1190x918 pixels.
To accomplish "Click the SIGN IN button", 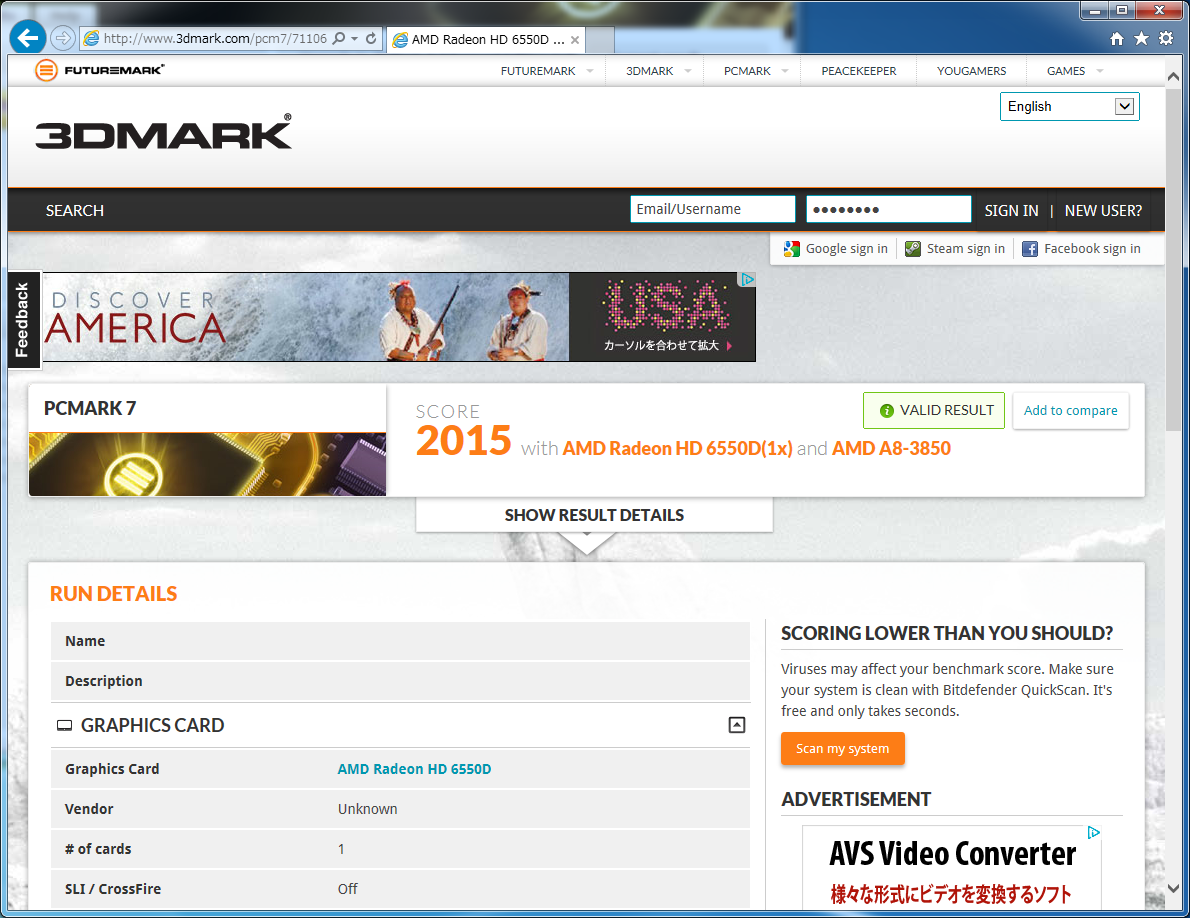I will click(x=1011, y=210).
